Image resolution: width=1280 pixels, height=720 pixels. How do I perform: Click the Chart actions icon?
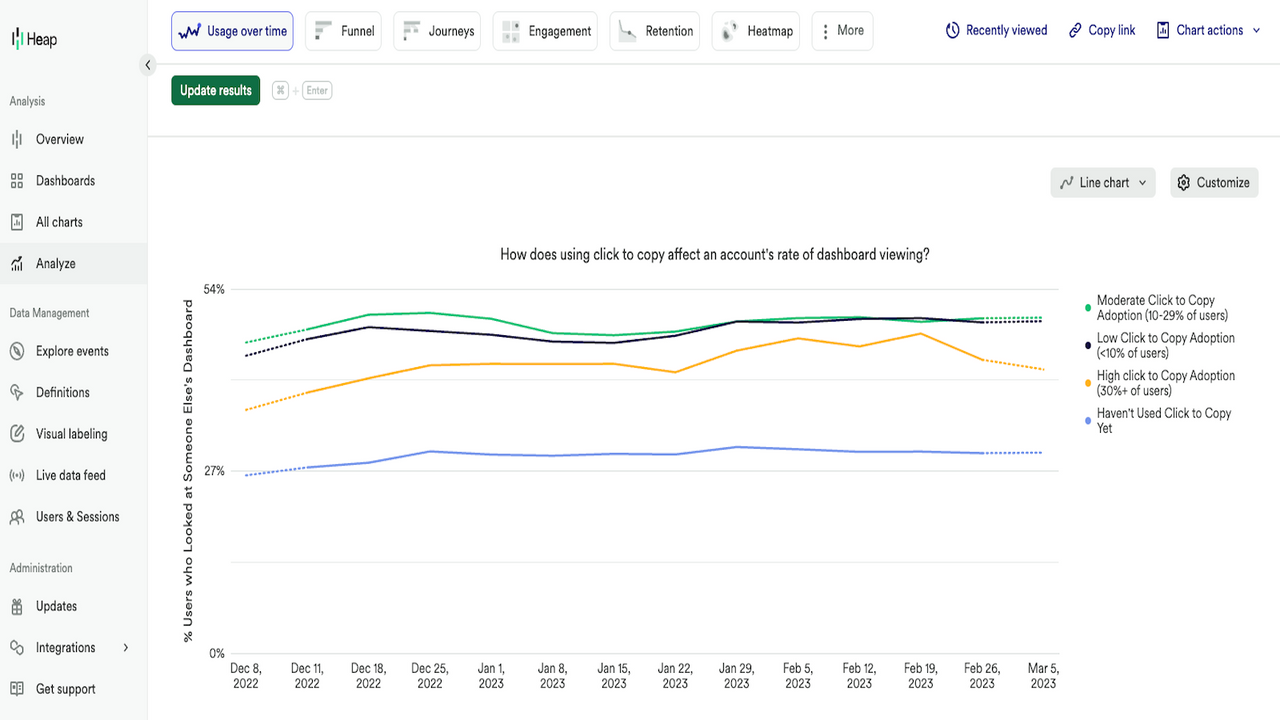coord(1163,31)
